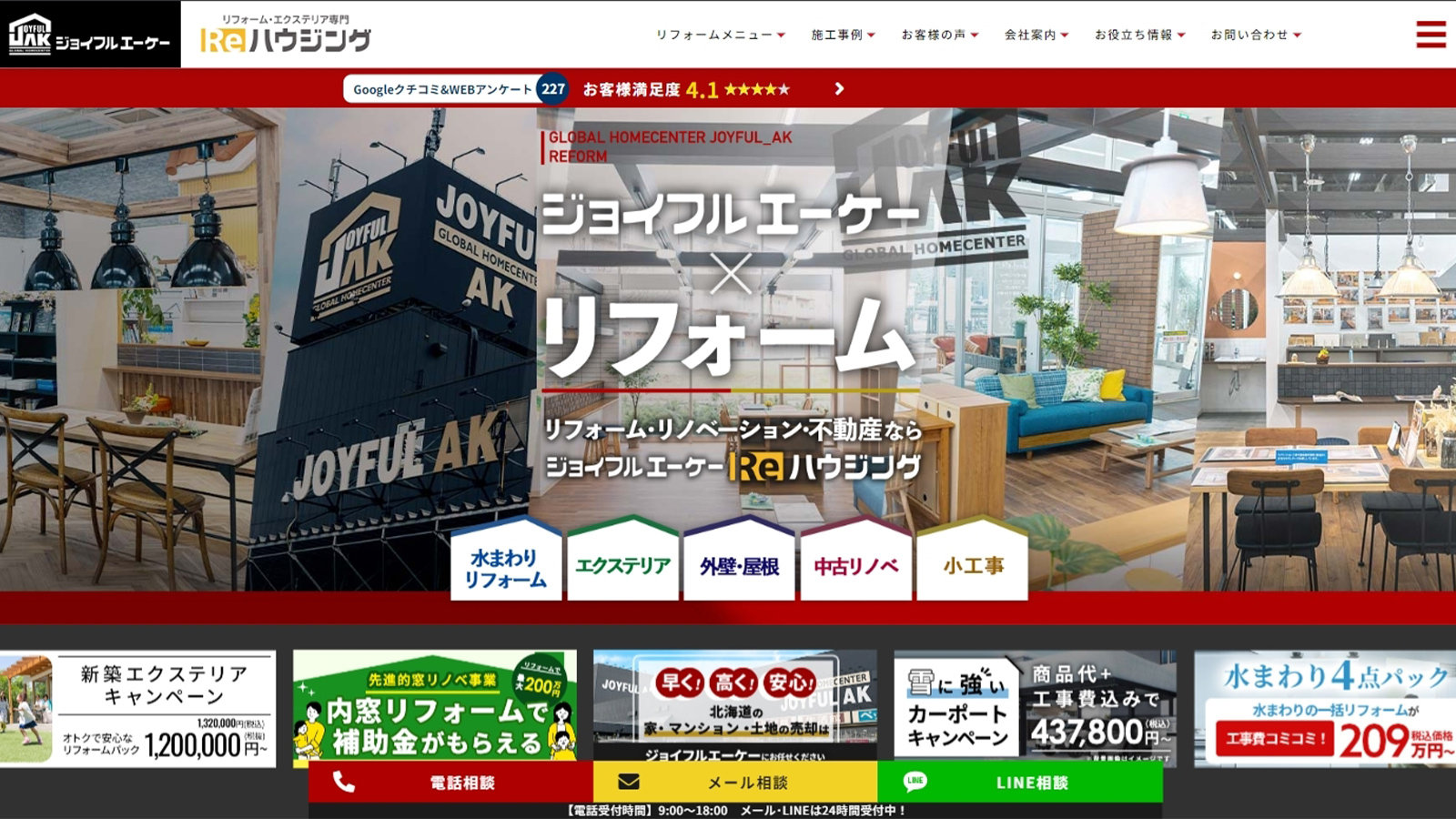Open the red hamburger menu icon
The width and height of the screenshot is (1456, 819).
pos(1431,35)
